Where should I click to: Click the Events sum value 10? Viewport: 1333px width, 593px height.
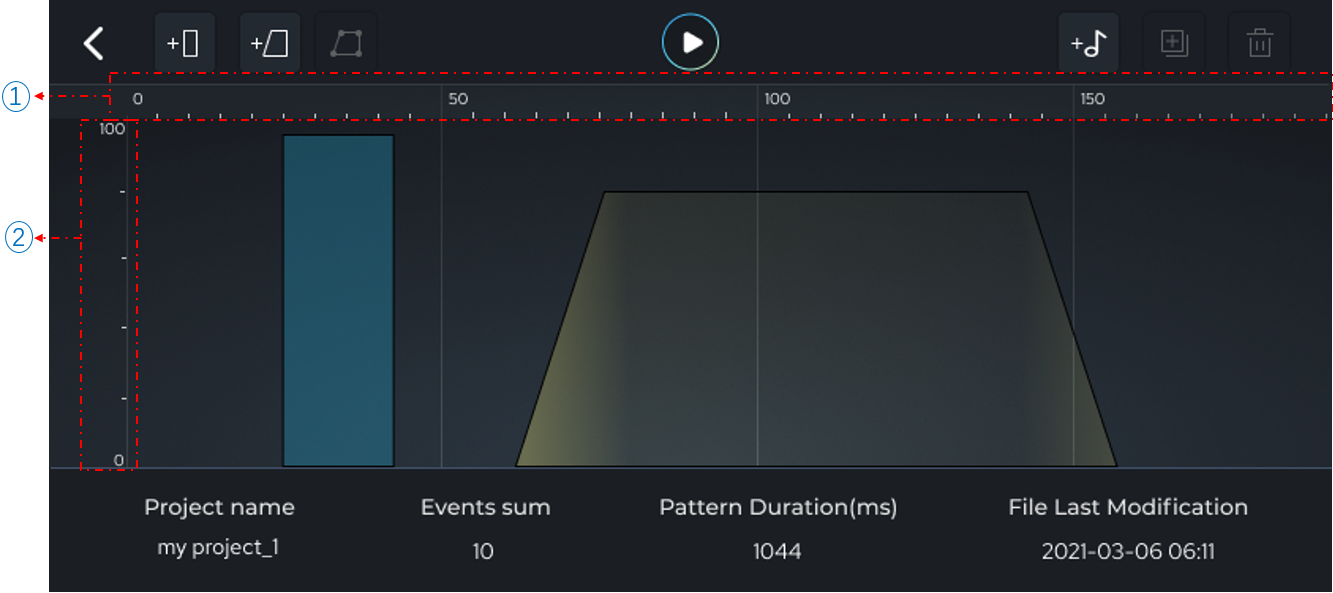pyautogui.click(x=483, y=551)
